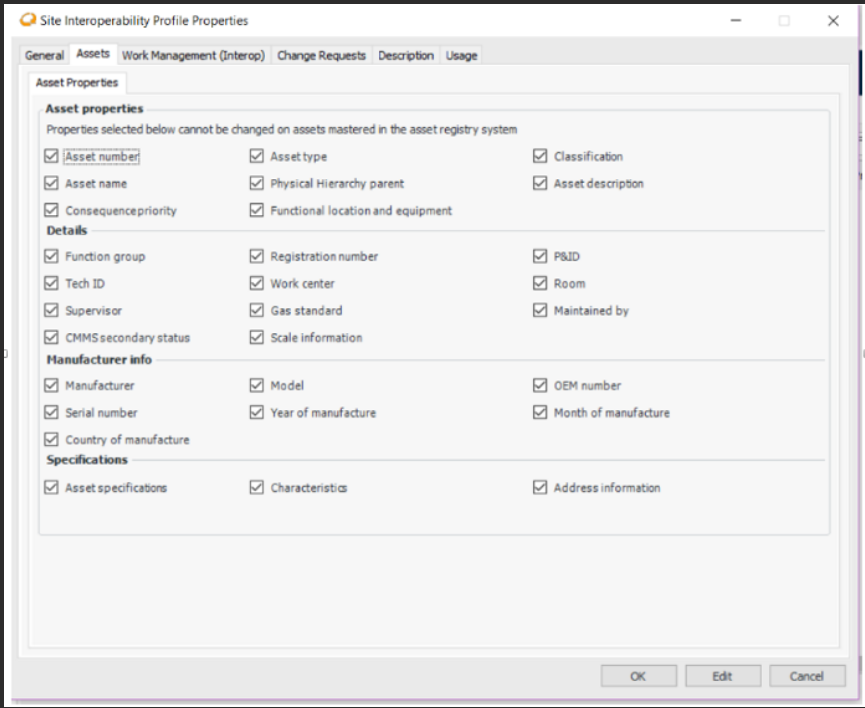Uncheck the Address information checkbox
This screenshot has width=865, height=708.
540,487
